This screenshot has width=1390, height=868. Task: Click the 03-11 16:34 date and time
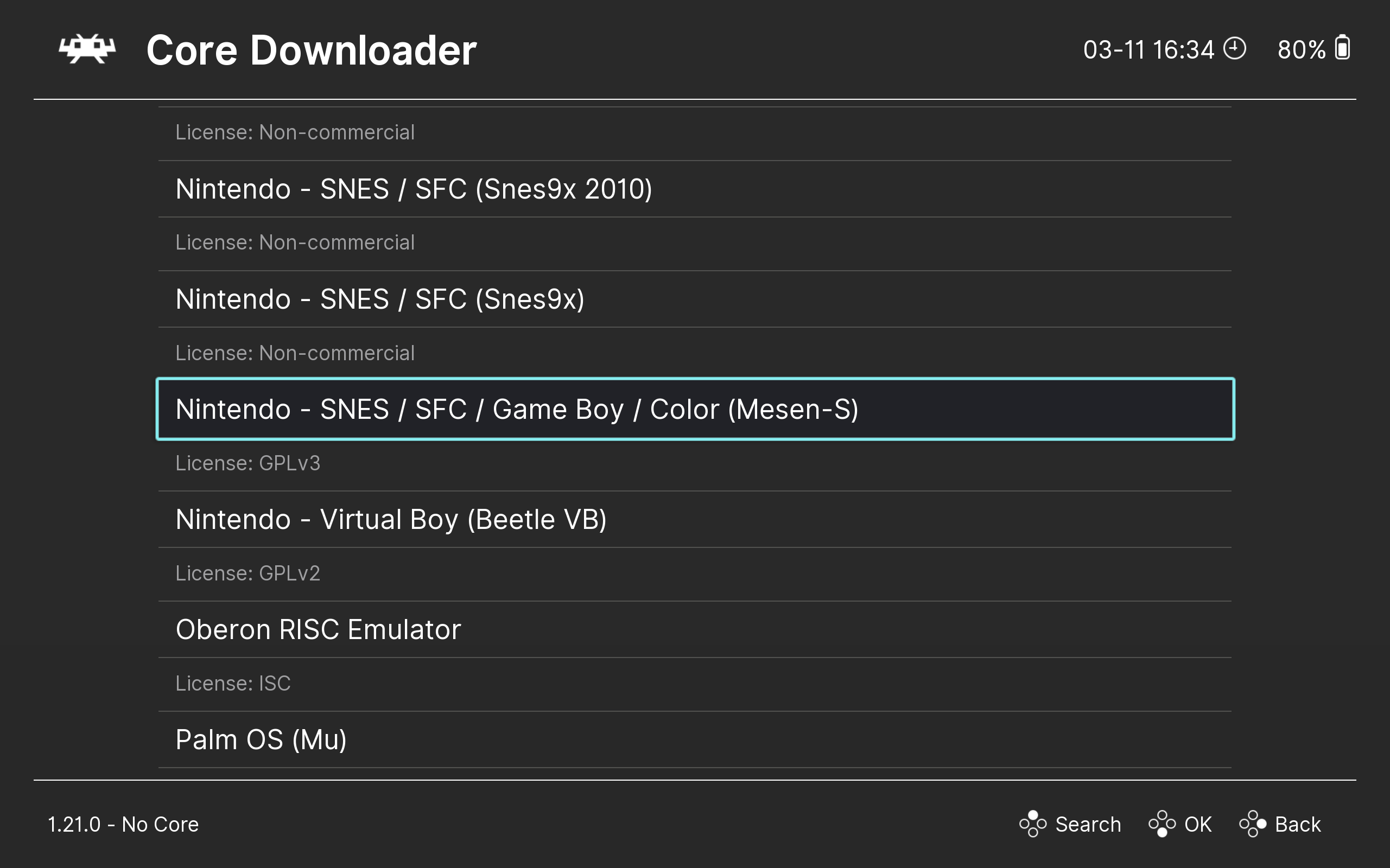pos(1148,50)
